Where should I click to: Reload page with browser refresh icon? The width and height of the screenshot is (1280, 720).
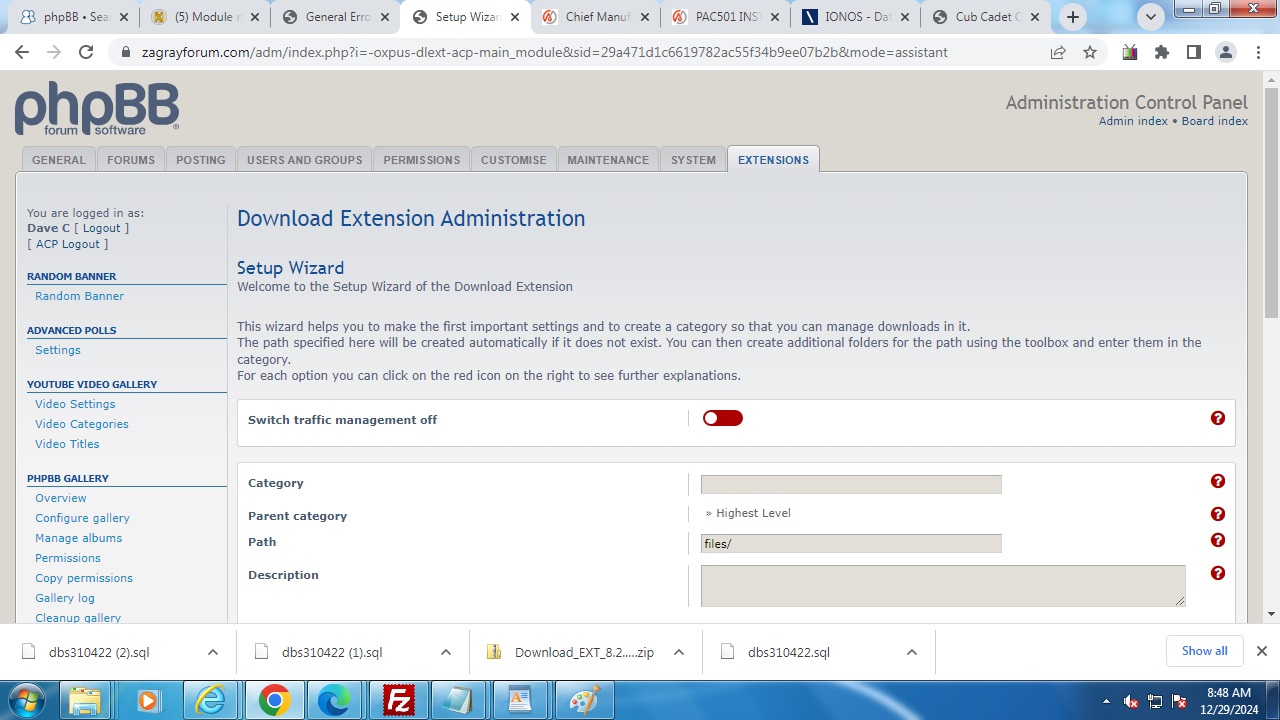[x=86, y=52]
